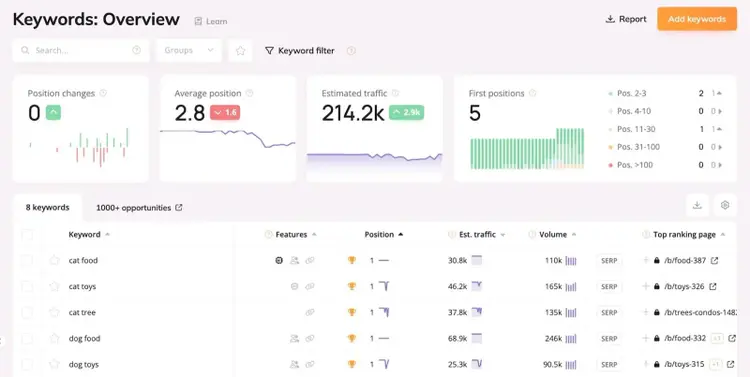
Task: Click SERP button for cat toys
Action: click(609, 287)
